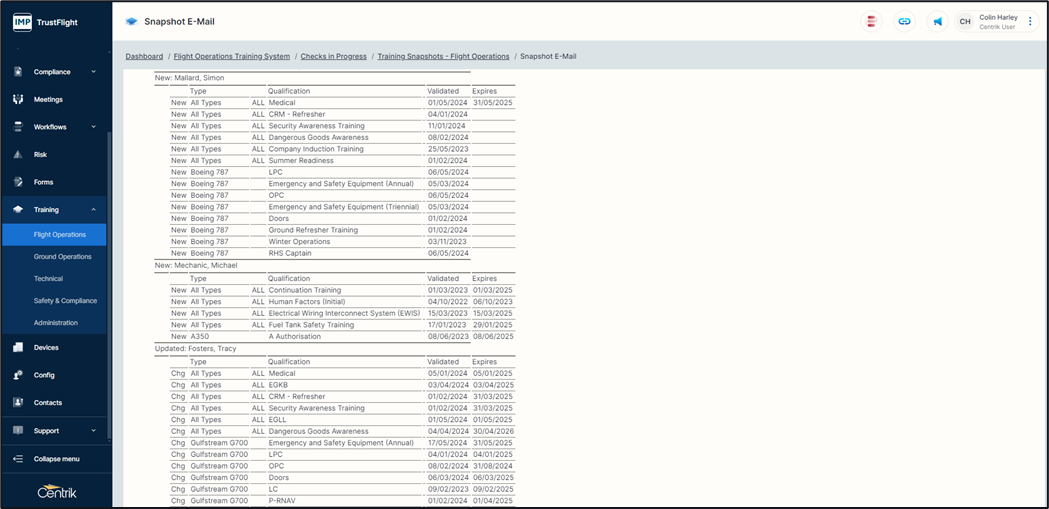Screen dimensions: 1049x509
Task: Open the Meetings sidebar icon
Action: [18, 100]
